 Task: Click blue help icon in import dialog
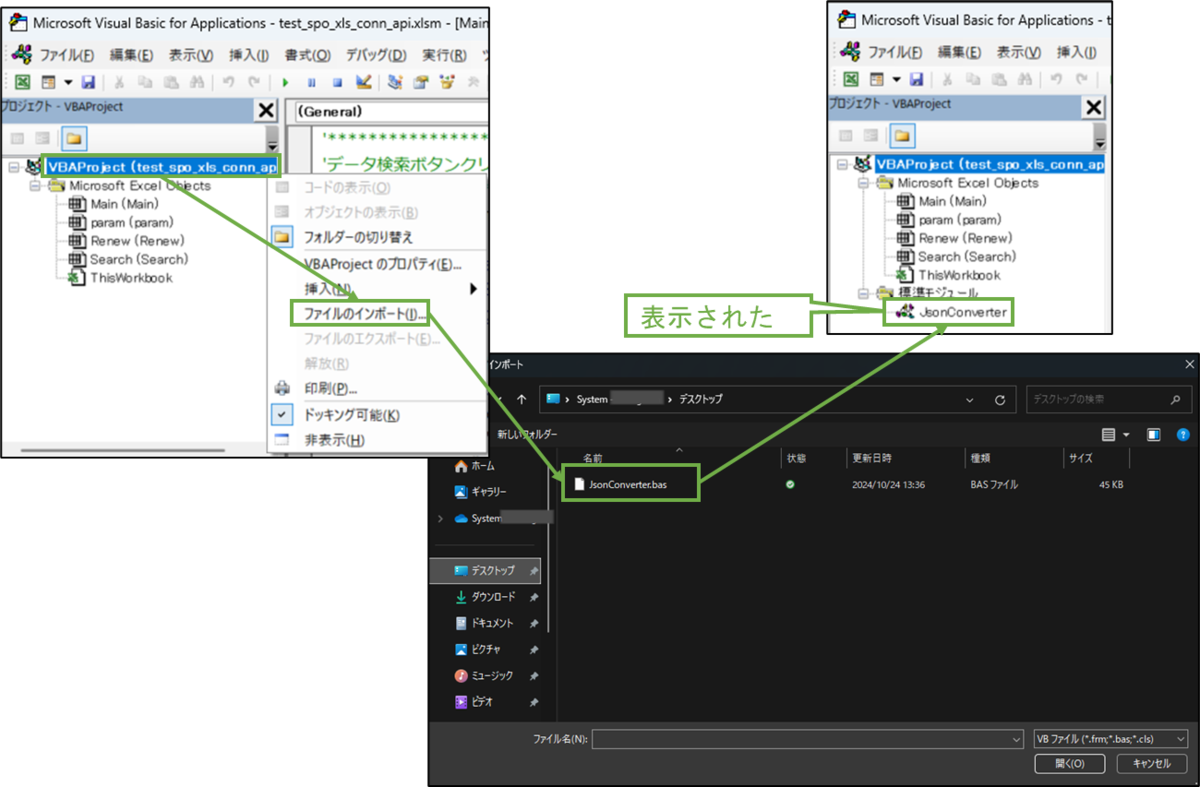pyautogui.click(x=1183, y=435)
